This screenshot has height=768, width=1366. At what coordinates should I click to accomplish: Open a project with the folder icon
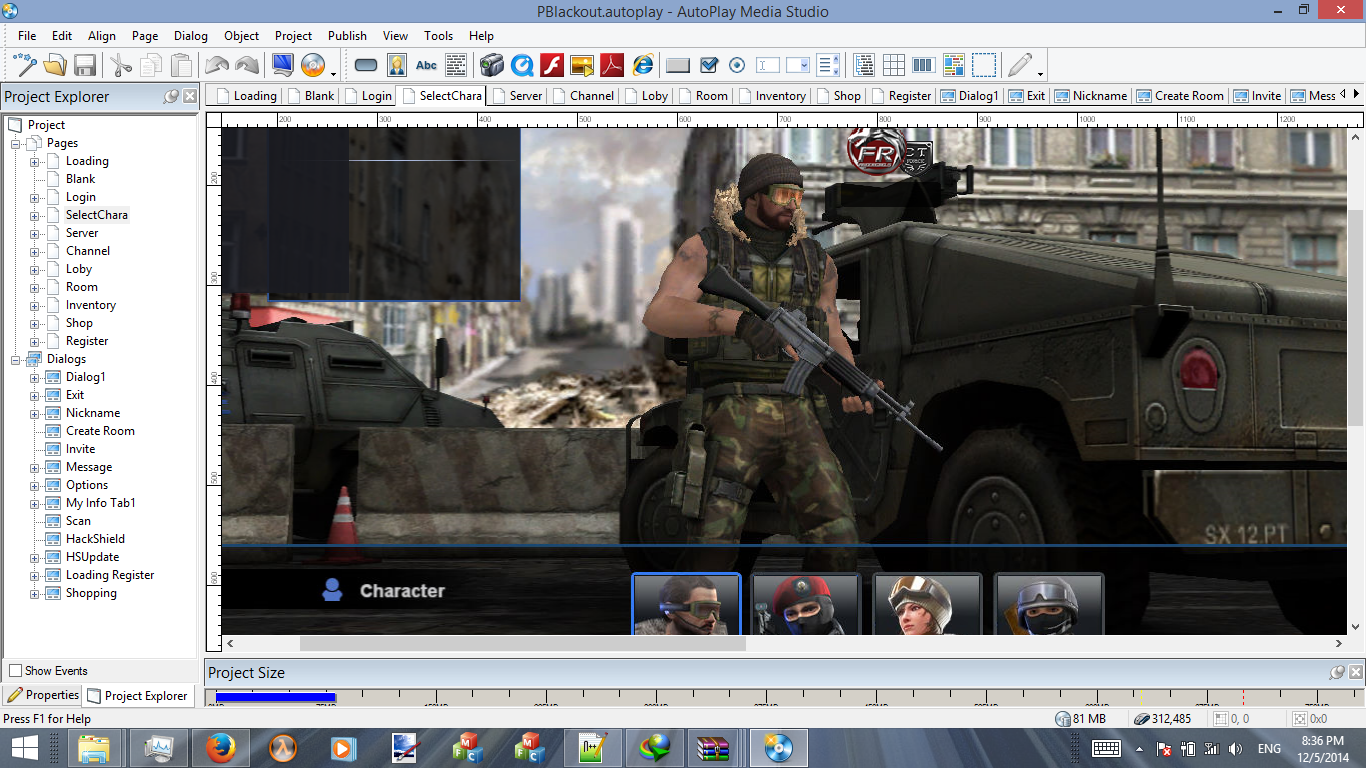pyautogui.click(x=55, y=66)
